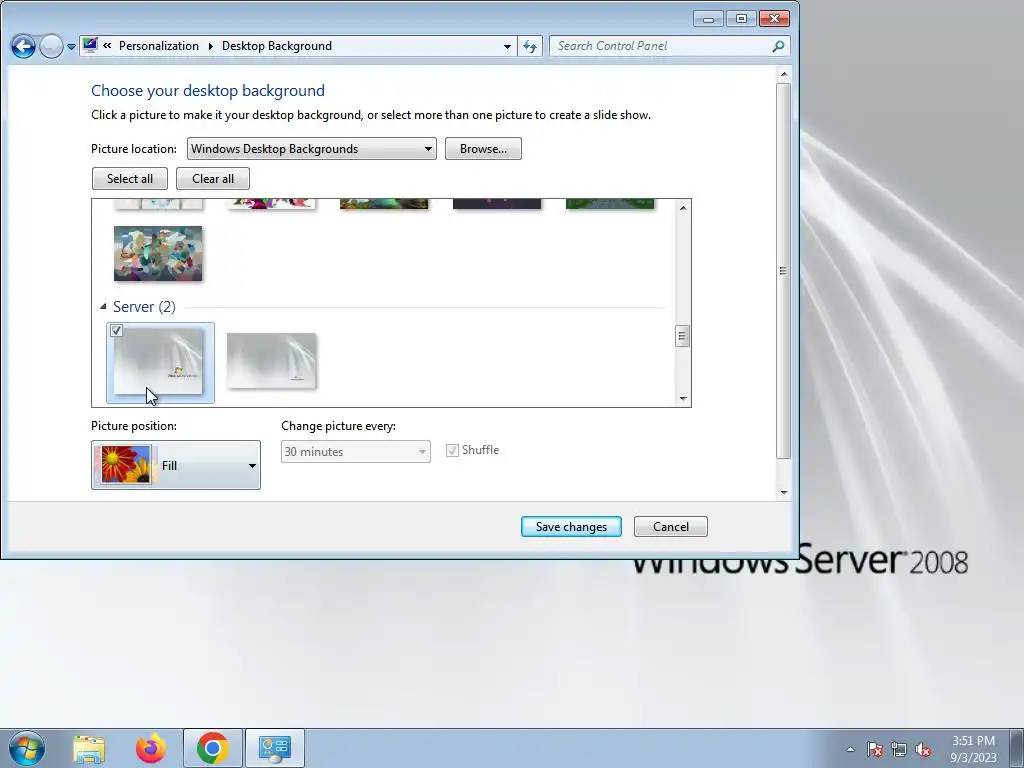Click the network status tray icon

[x=899, y=749]
